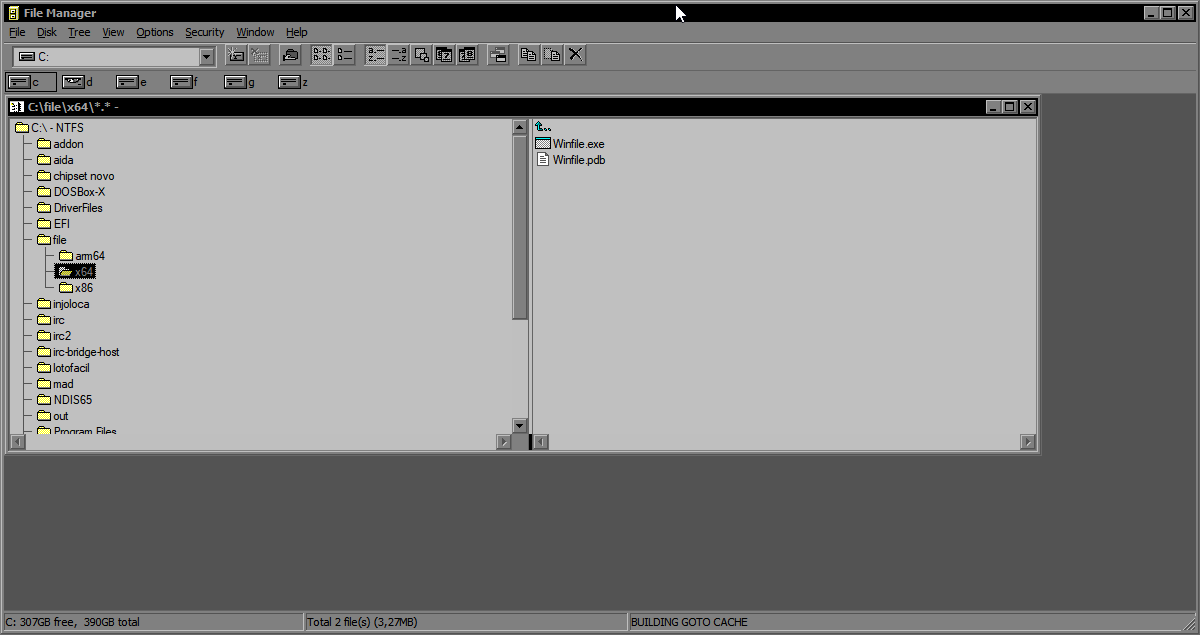The height and width of the screenshot is (635, 1200).
Task: Click the Disconnect Network Drive toolbar icon
Action: pos(259,56)
